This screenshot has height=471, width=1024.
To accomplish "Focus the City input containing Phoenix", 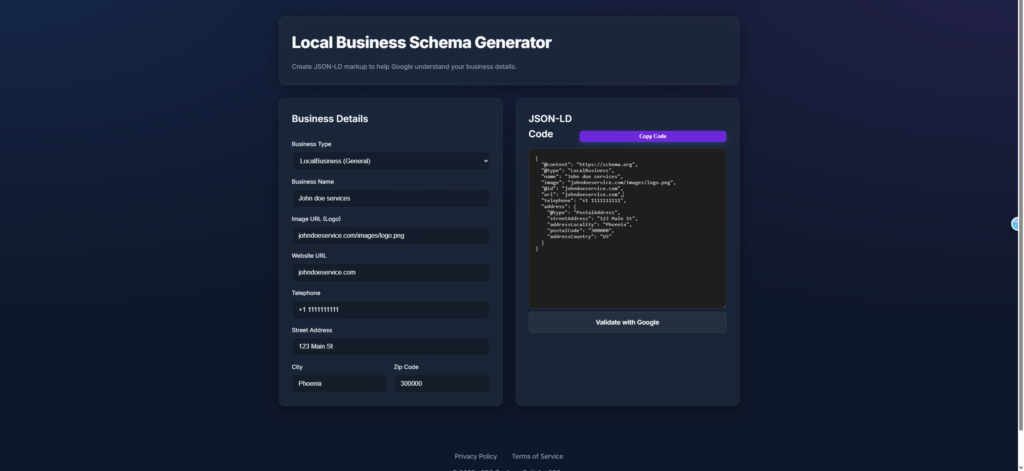I will click(x=339, y=383).
